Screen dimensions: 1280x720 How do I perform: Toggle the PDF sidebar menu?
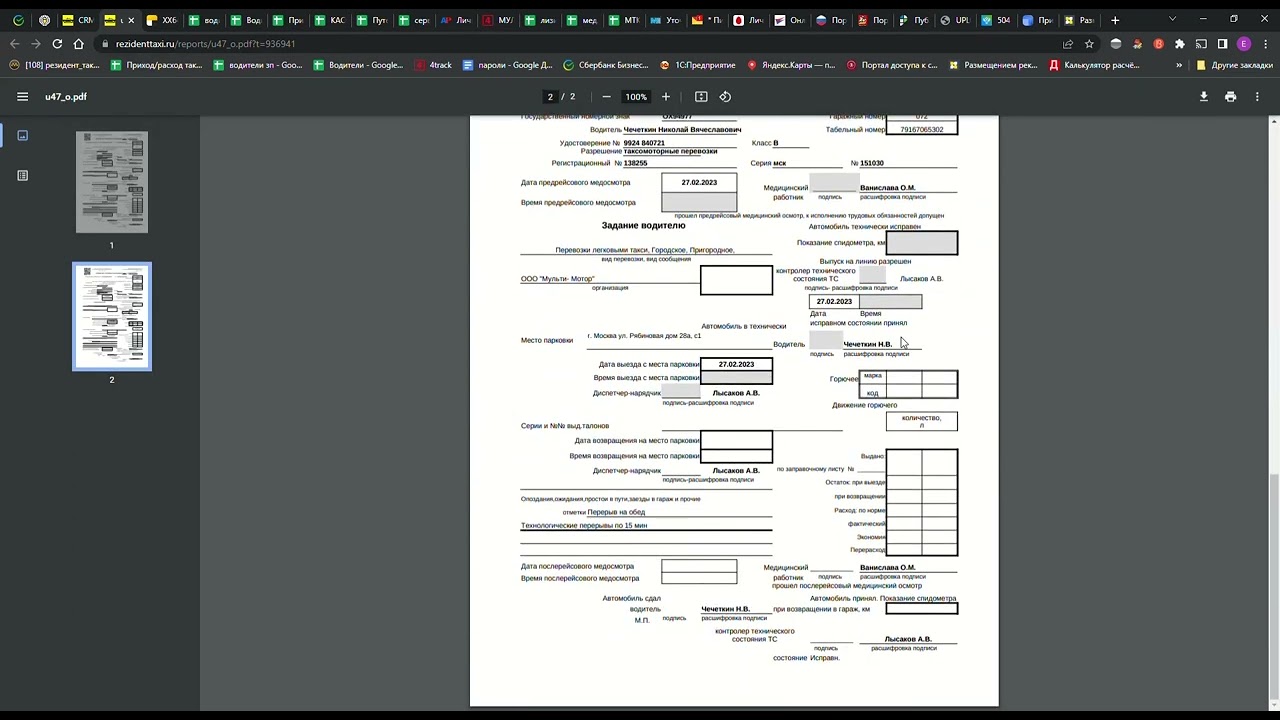point(22,97)
